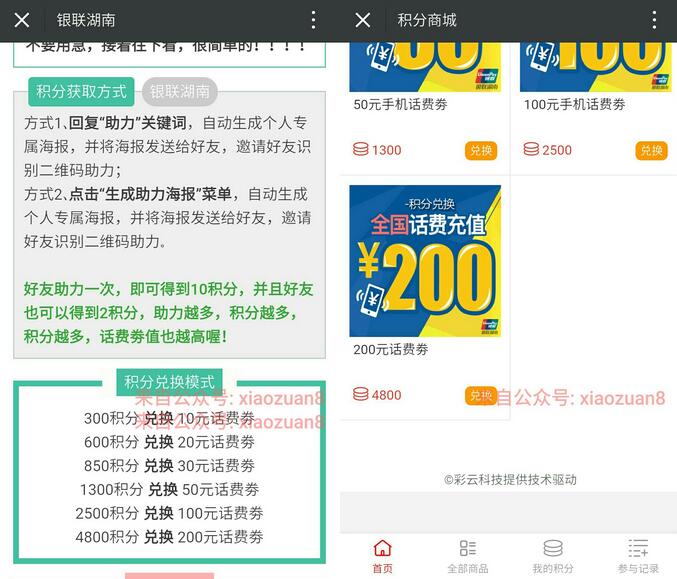The width and height of the screenshot is (677, 579).
Task: Tap the 积分获取方式 green label
Action: [x=81, y=92]
